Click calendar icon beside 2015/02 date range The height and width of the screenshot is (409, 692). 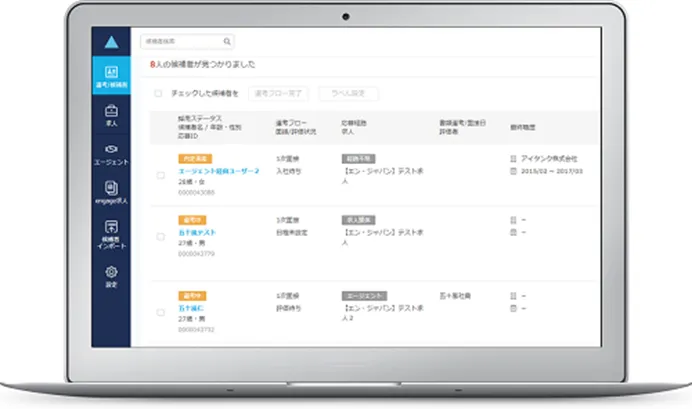513,170
